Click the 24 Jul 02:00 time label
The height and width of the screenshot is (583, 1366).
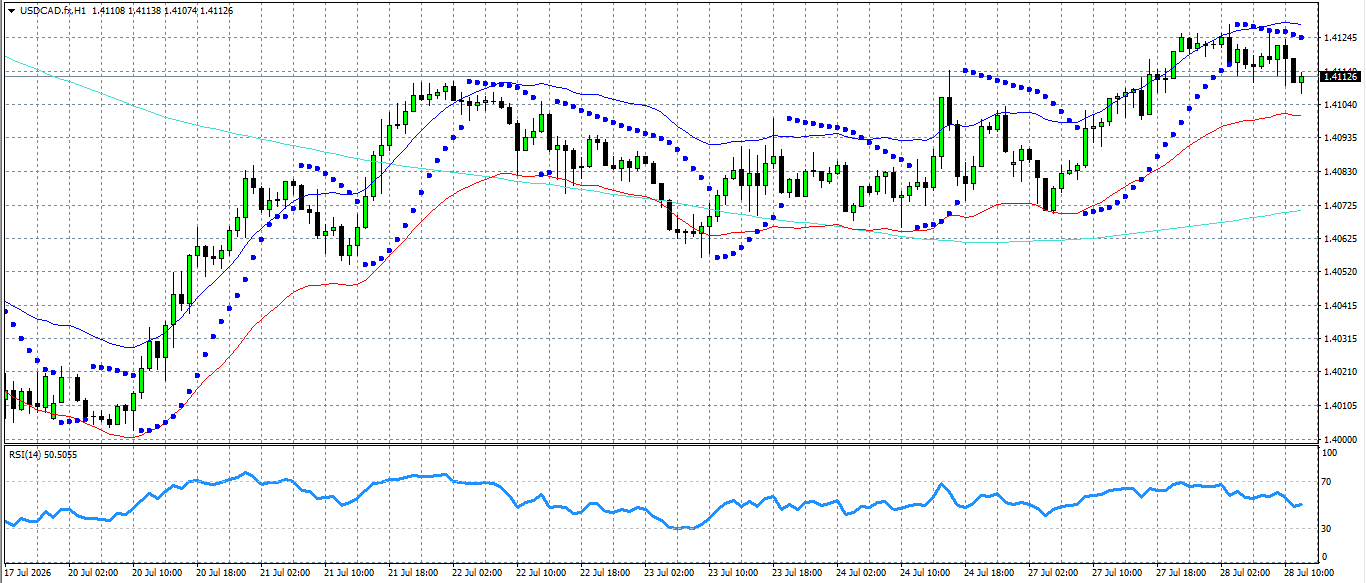[861, 574]
